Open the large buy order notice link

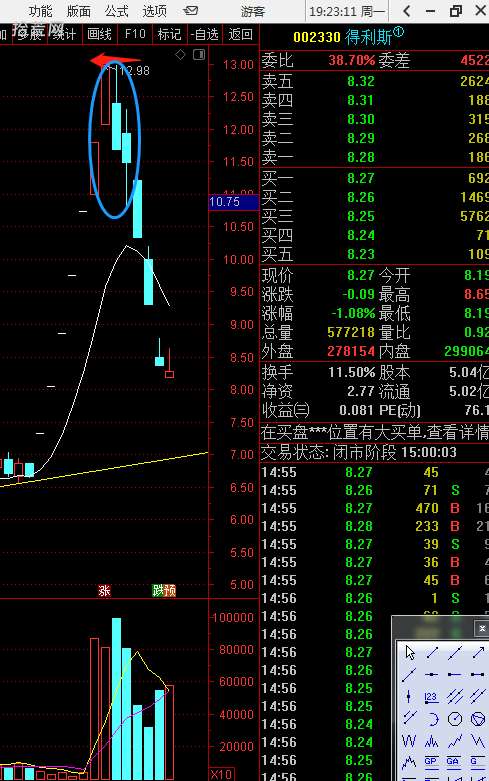[374, 432]
